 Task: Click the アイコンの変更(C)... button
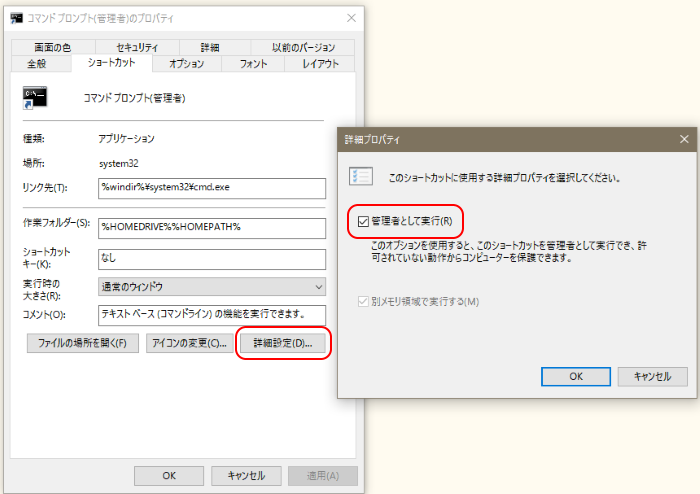189,343
